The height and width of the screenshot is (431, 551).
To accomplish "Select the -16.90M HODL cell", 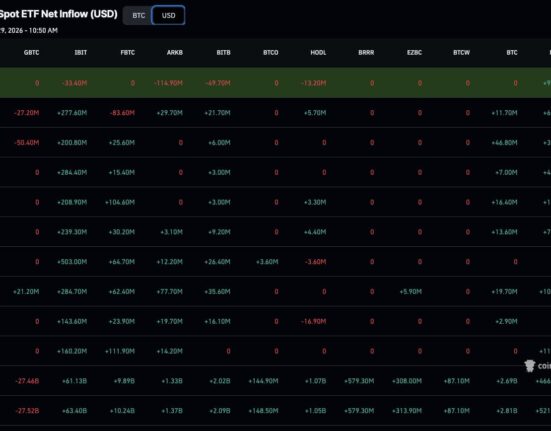I will tap(313, 321).
